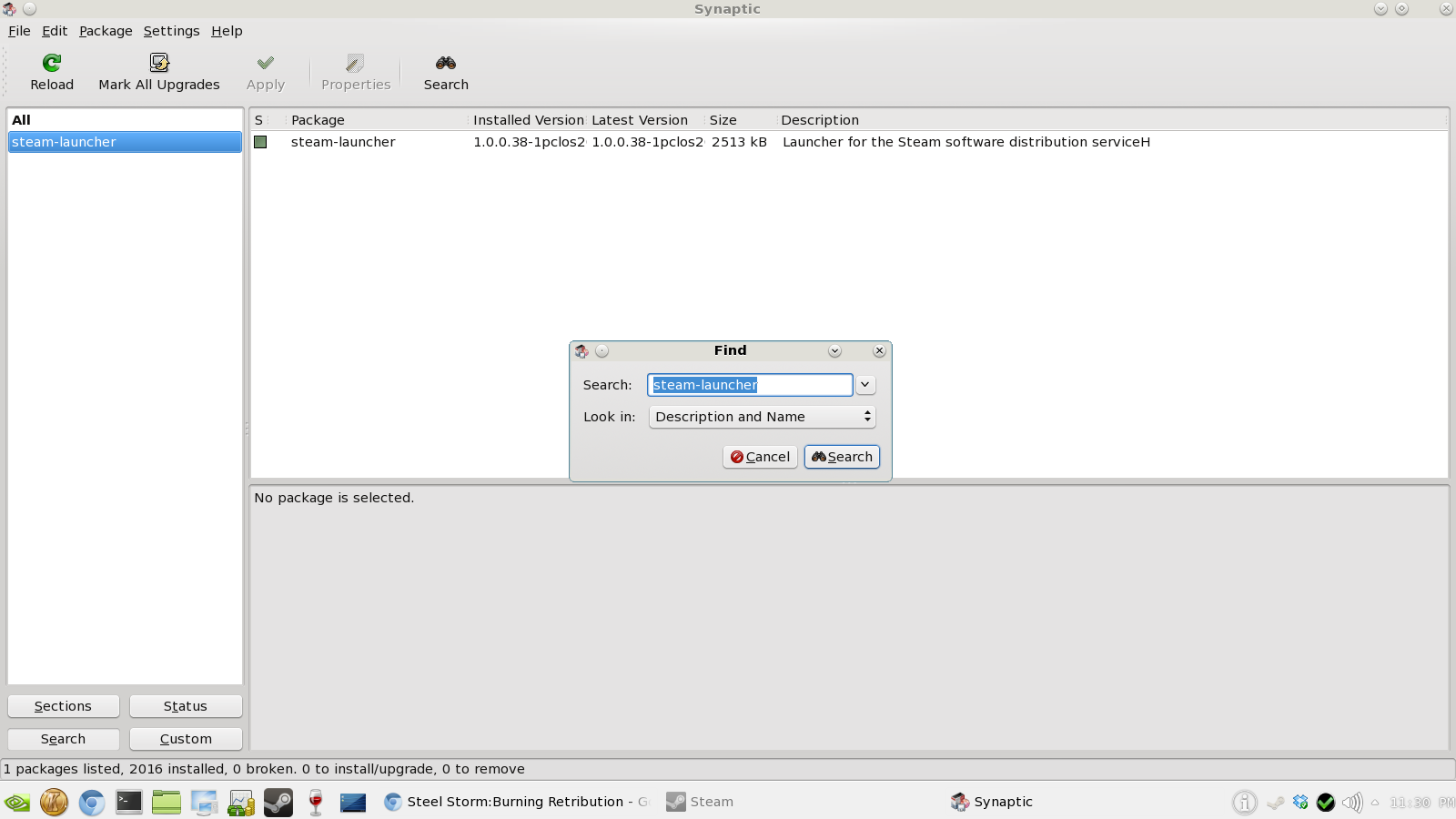This screenshot has width=1456, height=819.
Task: Sort by Installed Version column header
Action: [x=528, y=120]
